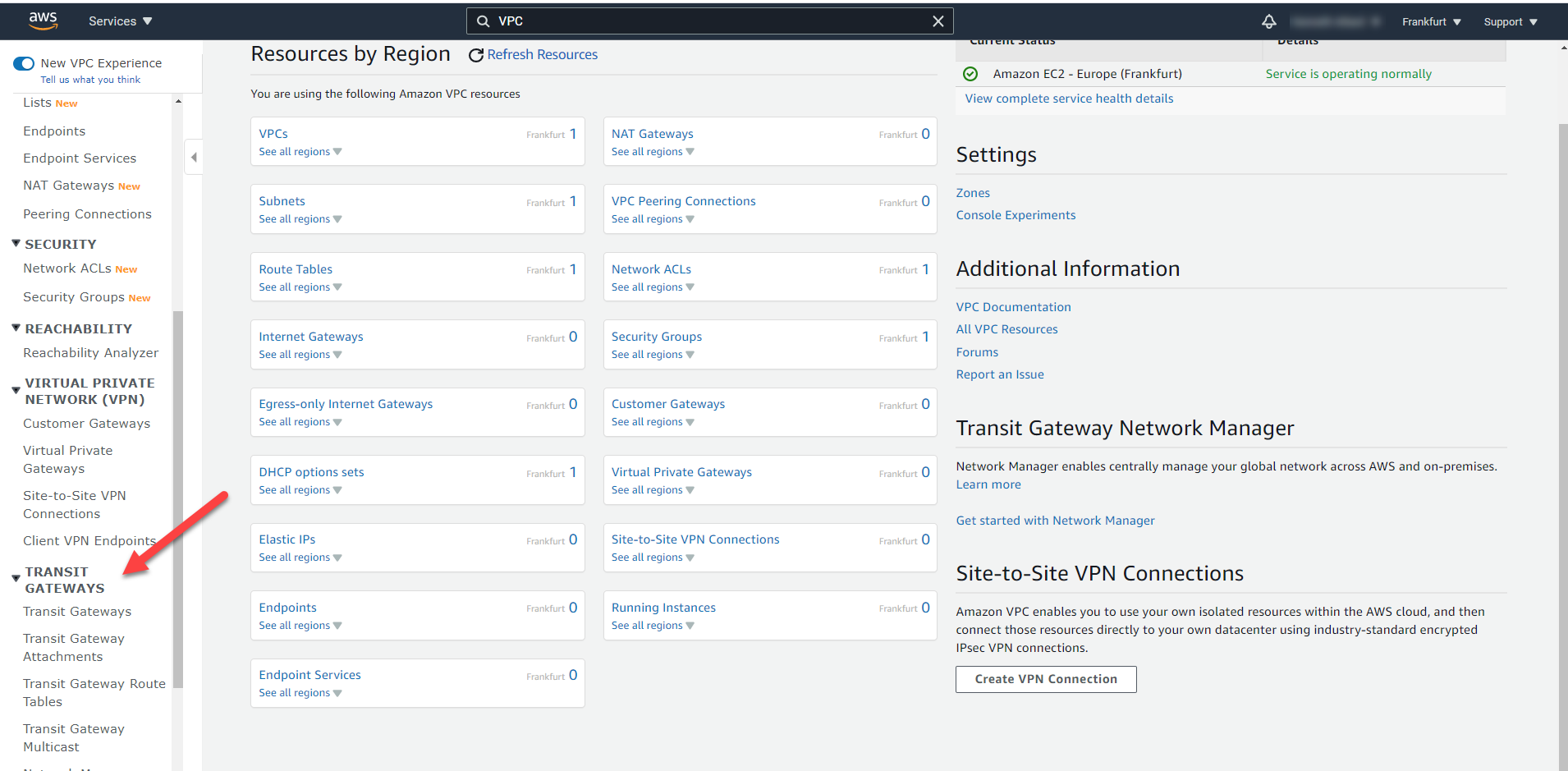The height and width of the screenshot is (771, 1568).
Task: Collapse the left sidebar with the arrow chevron
Action: click(193, 156)
